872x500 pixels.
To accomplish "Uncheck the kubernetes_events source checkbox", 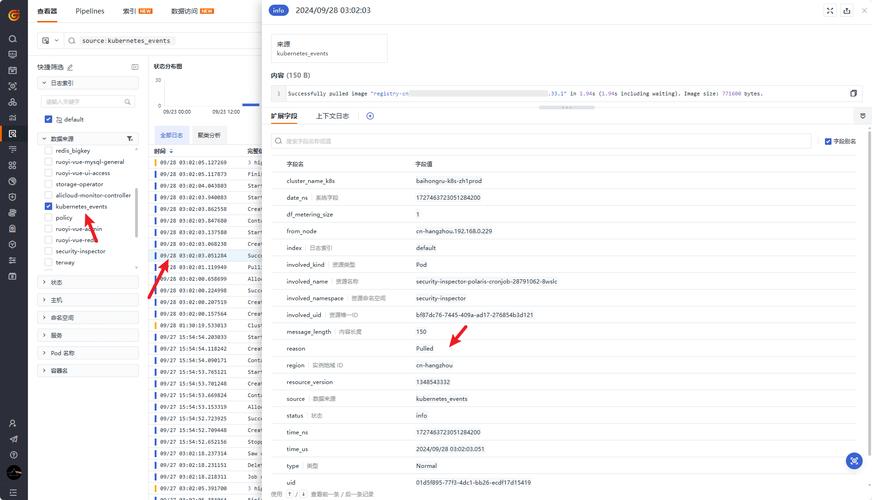I will (48, 206).
